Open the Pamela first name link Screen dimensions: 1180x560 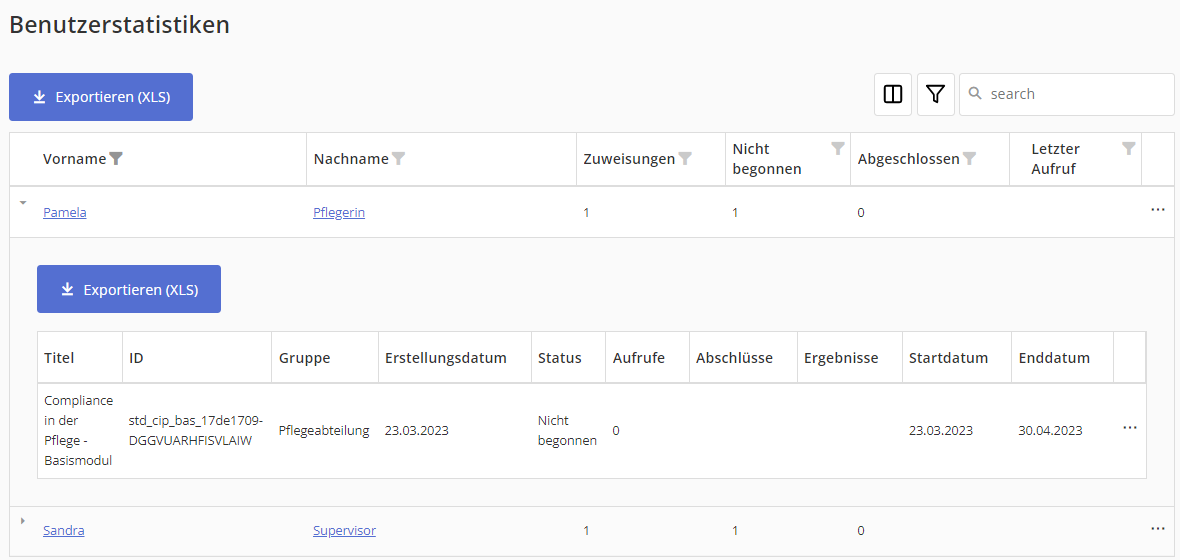[65, 212]
